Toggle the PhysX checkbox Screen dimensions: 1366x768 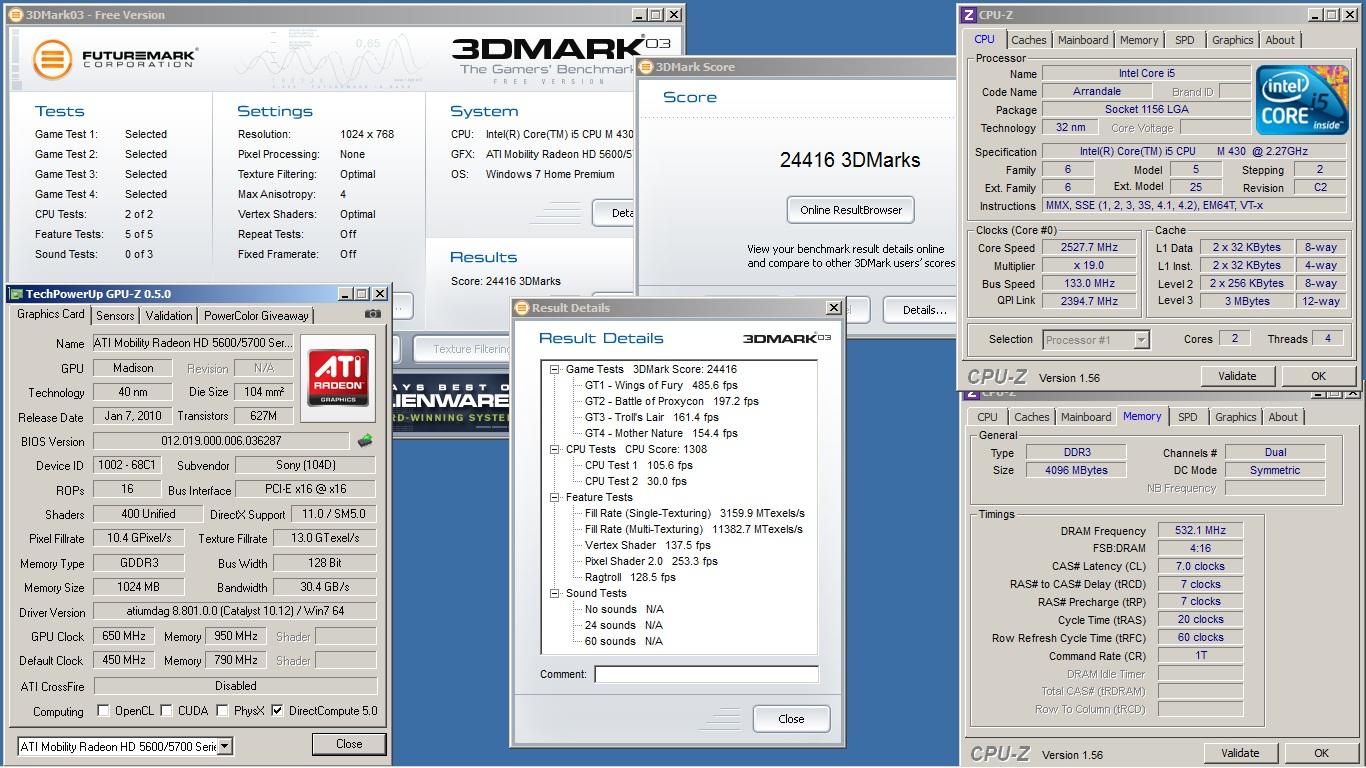pyautogui.click(x=222, y=711)
